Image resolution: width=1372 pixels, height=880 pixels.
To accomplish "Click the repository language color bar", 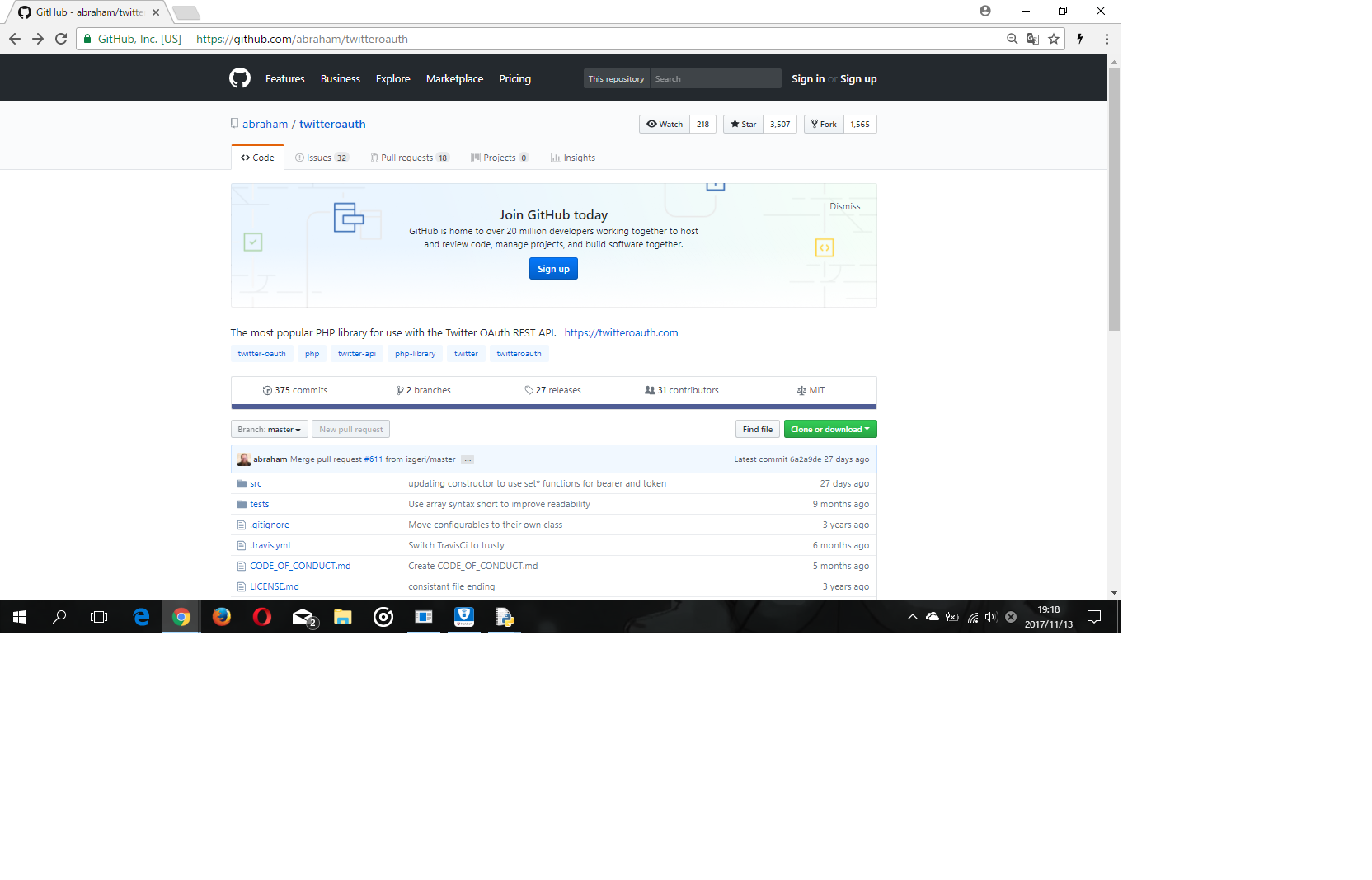I will pos(553,406).
